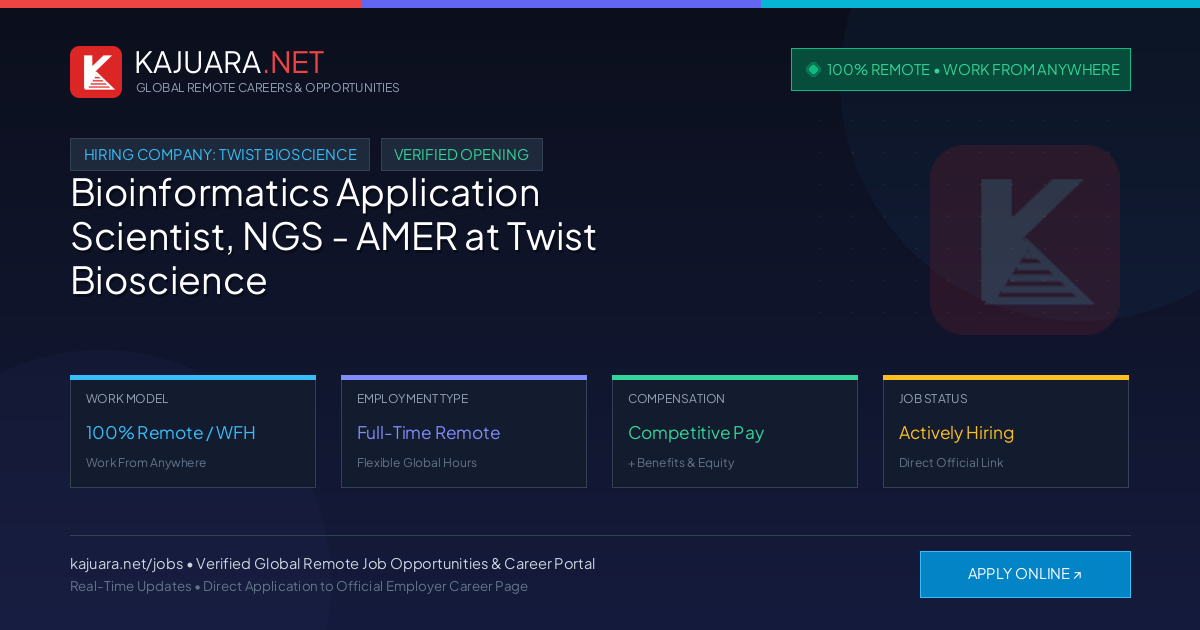Click the 'JOB STATUS' label
The width and height of the screenshot is (1200, 630).
(933, 399)
